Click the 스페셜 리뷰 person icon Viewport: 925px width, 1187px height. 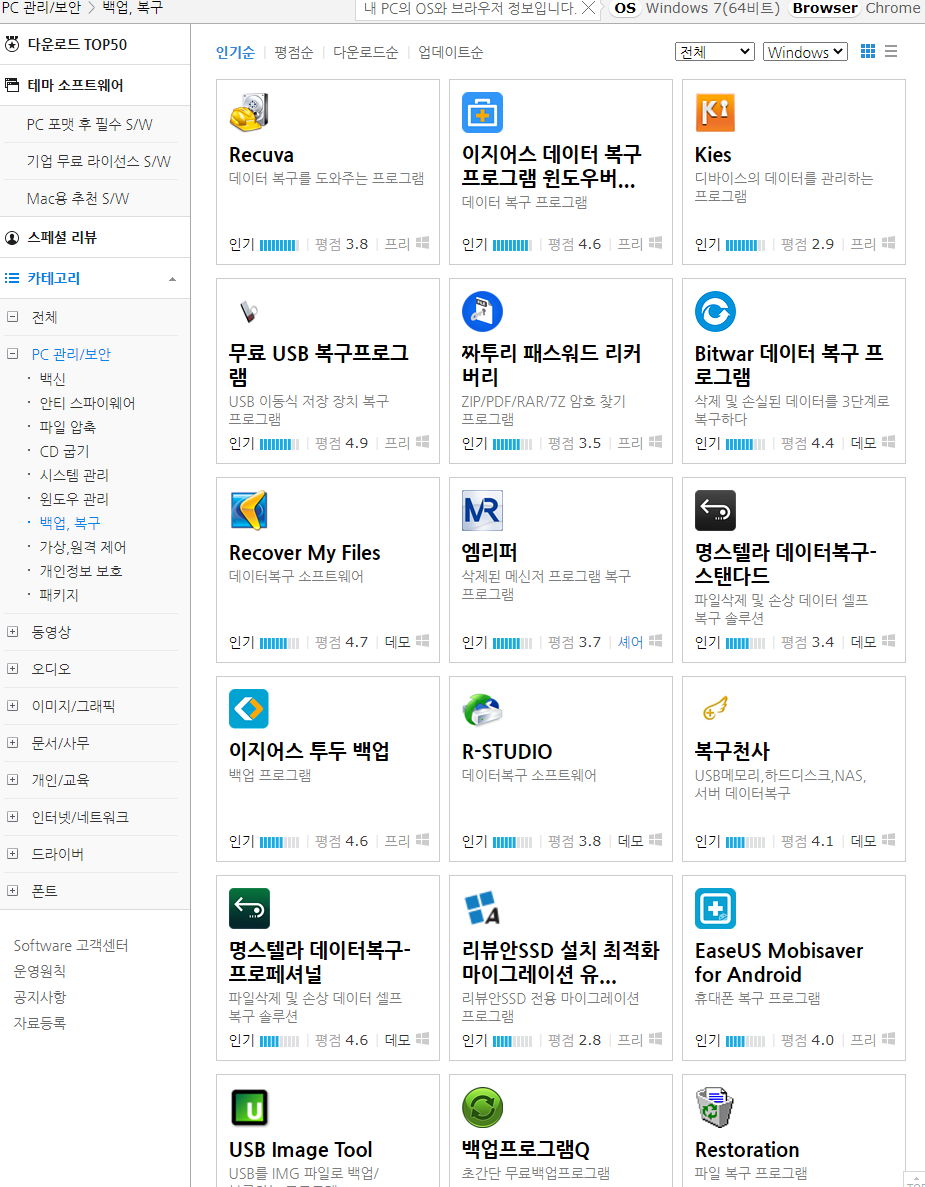pyautogui.click(x=12, y=238)
